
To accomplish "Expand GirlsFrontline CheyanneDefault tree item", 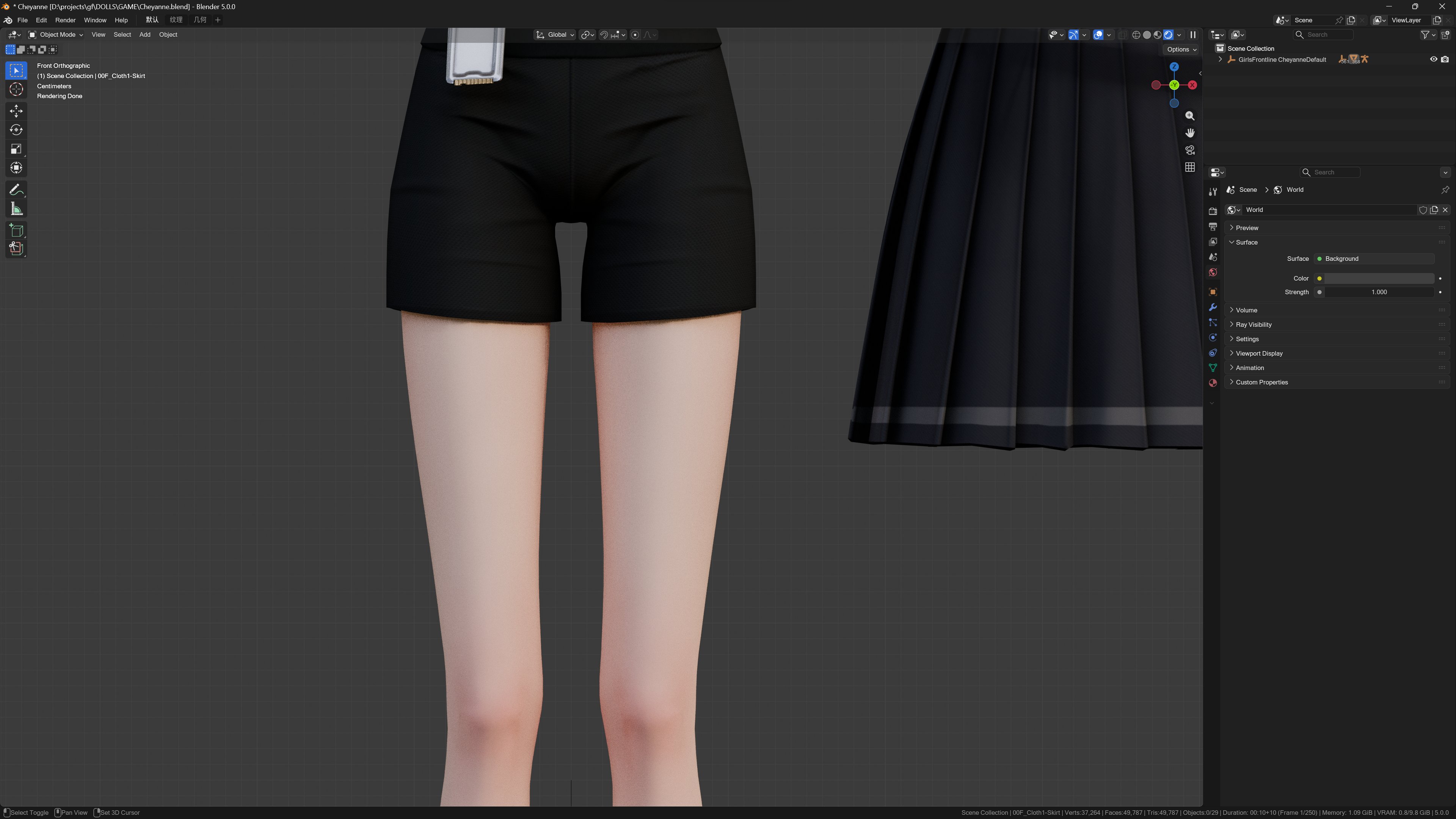I will click(x=1220, y=60).
